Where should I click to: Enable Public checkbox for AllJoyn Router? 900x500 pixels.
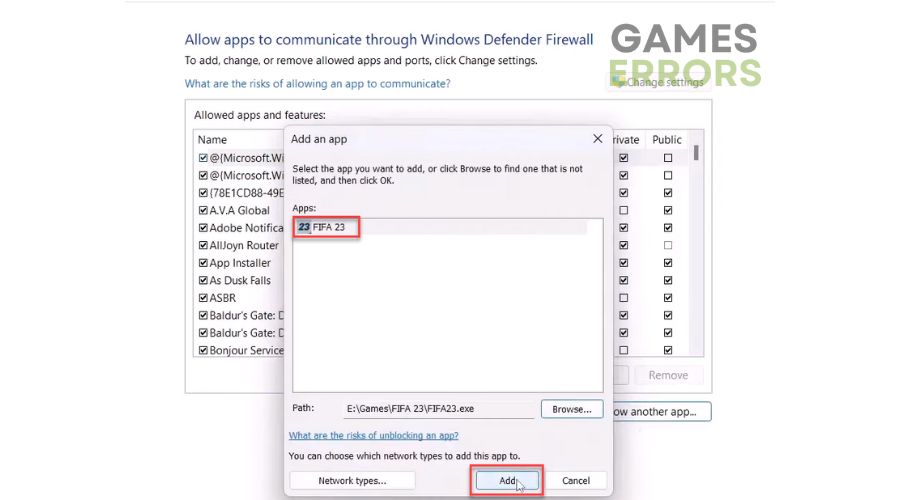point(668,246)
